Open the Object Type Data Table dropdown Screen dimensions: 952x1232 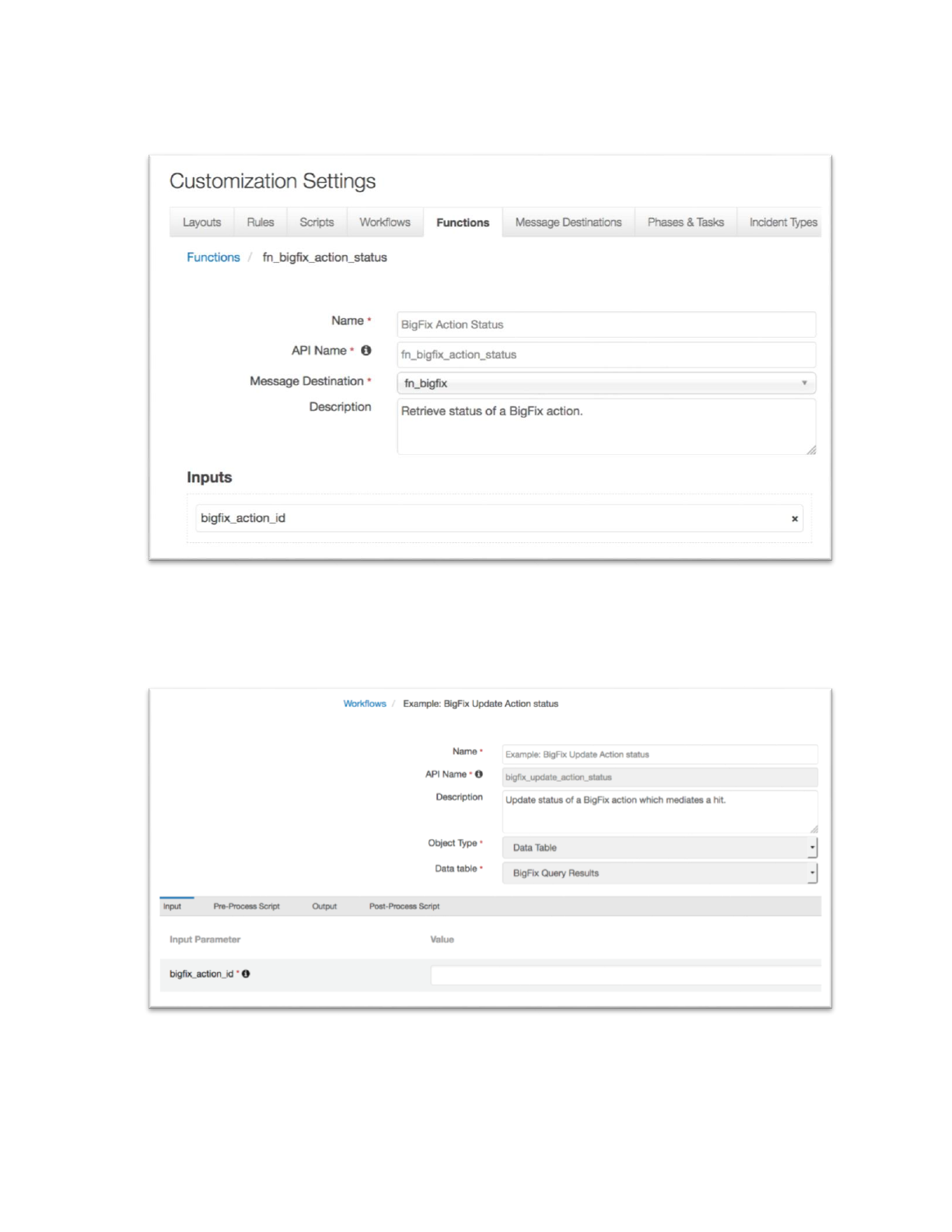[x=660, y=848]
